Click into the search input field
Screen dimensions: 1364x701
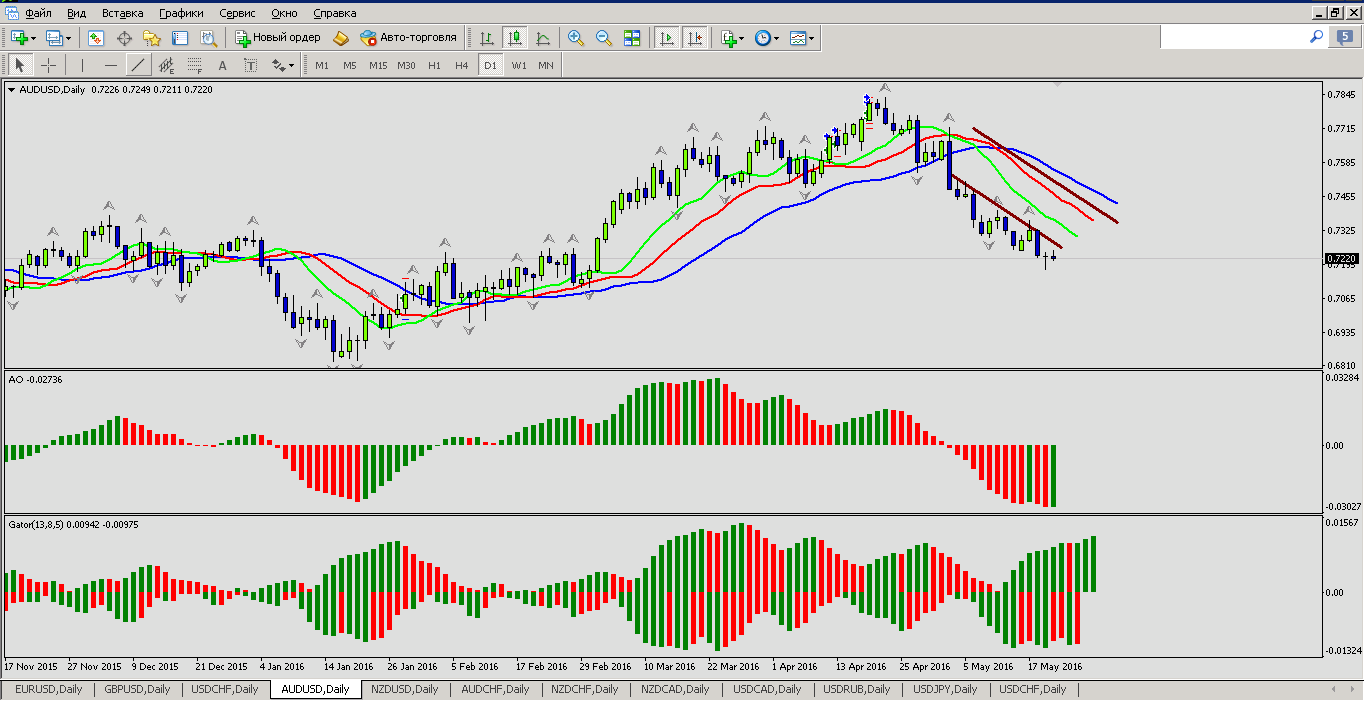click(x=1234, y=37)
